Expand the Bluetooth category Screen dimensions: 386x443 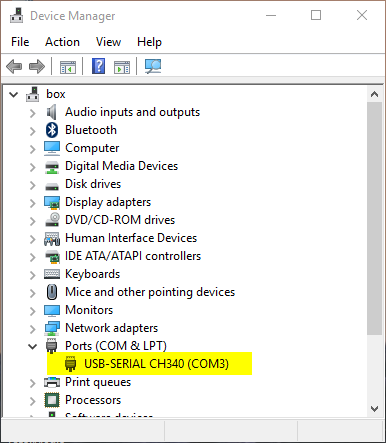click(33, 131)
